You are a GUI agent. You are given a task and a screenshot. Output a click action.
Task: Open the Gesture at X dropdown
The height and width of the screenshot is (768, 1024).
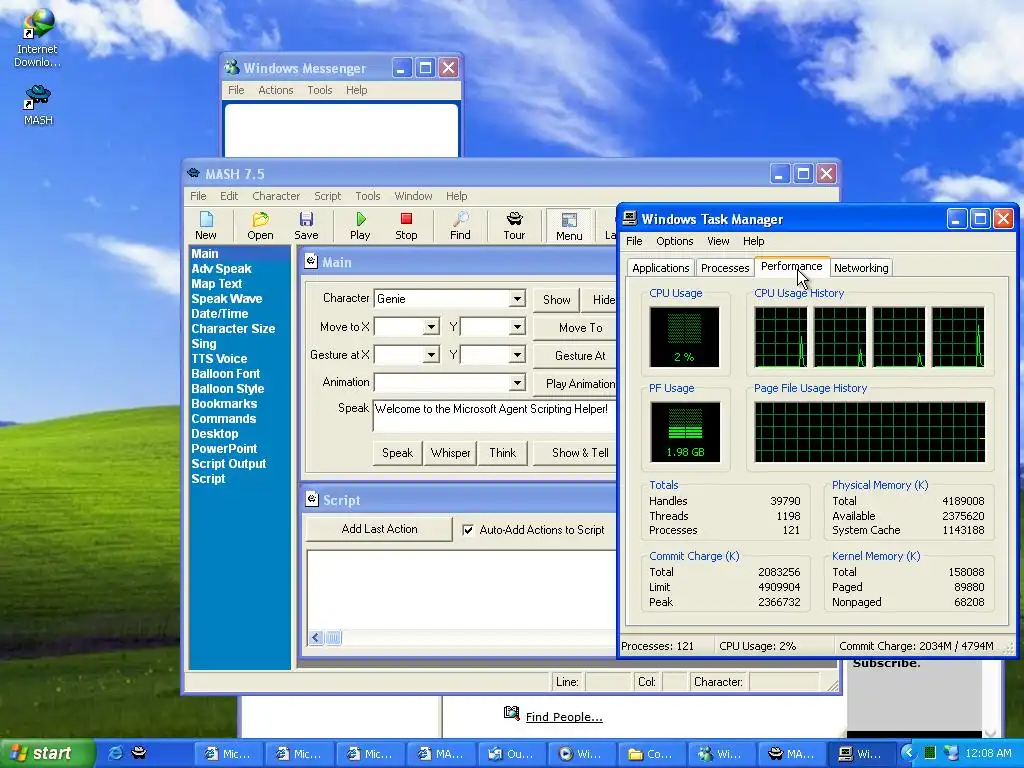[x=431, y=355]
